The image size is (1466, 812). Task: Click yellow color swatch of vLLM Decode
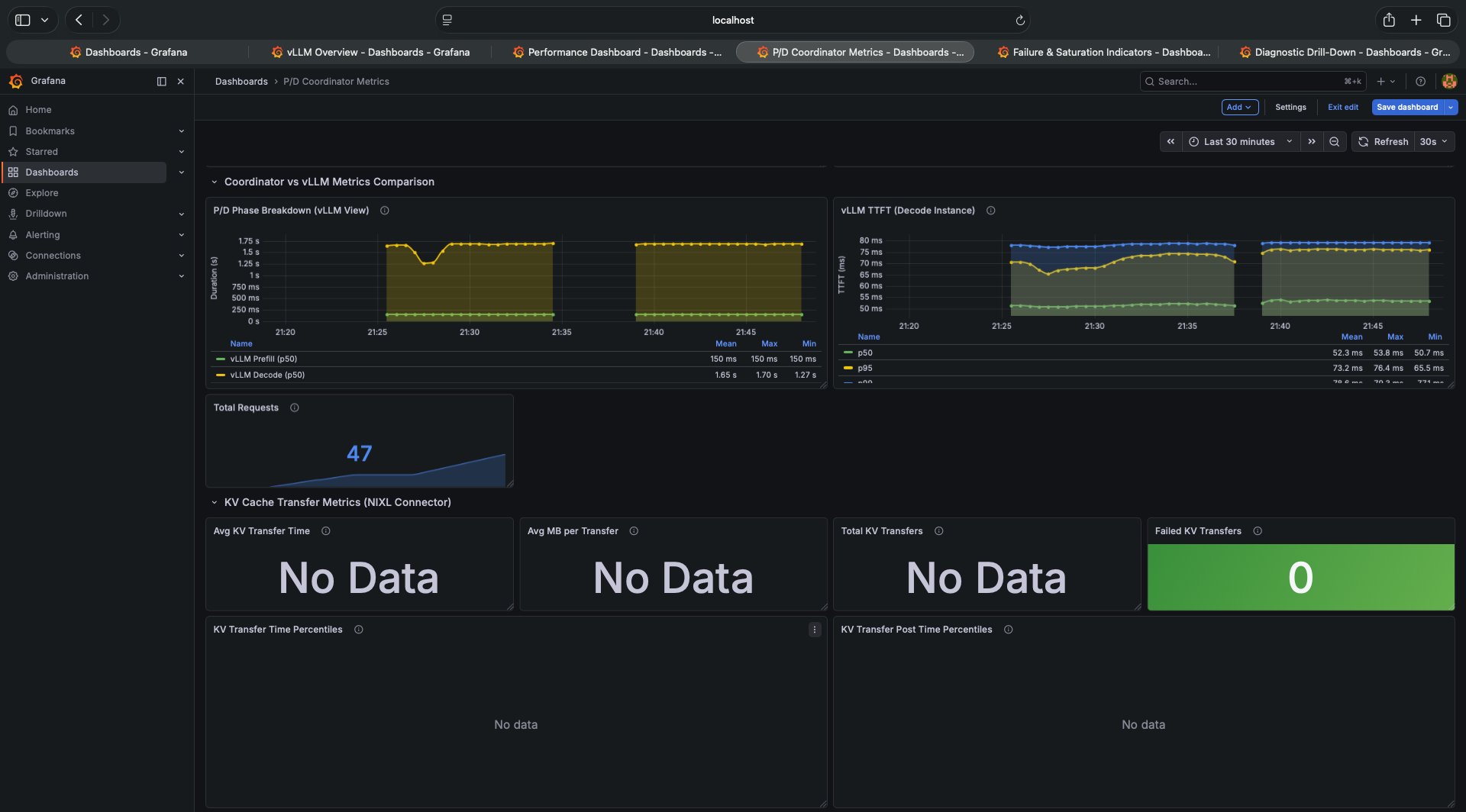pyautogui.click(x=221, y=375)
